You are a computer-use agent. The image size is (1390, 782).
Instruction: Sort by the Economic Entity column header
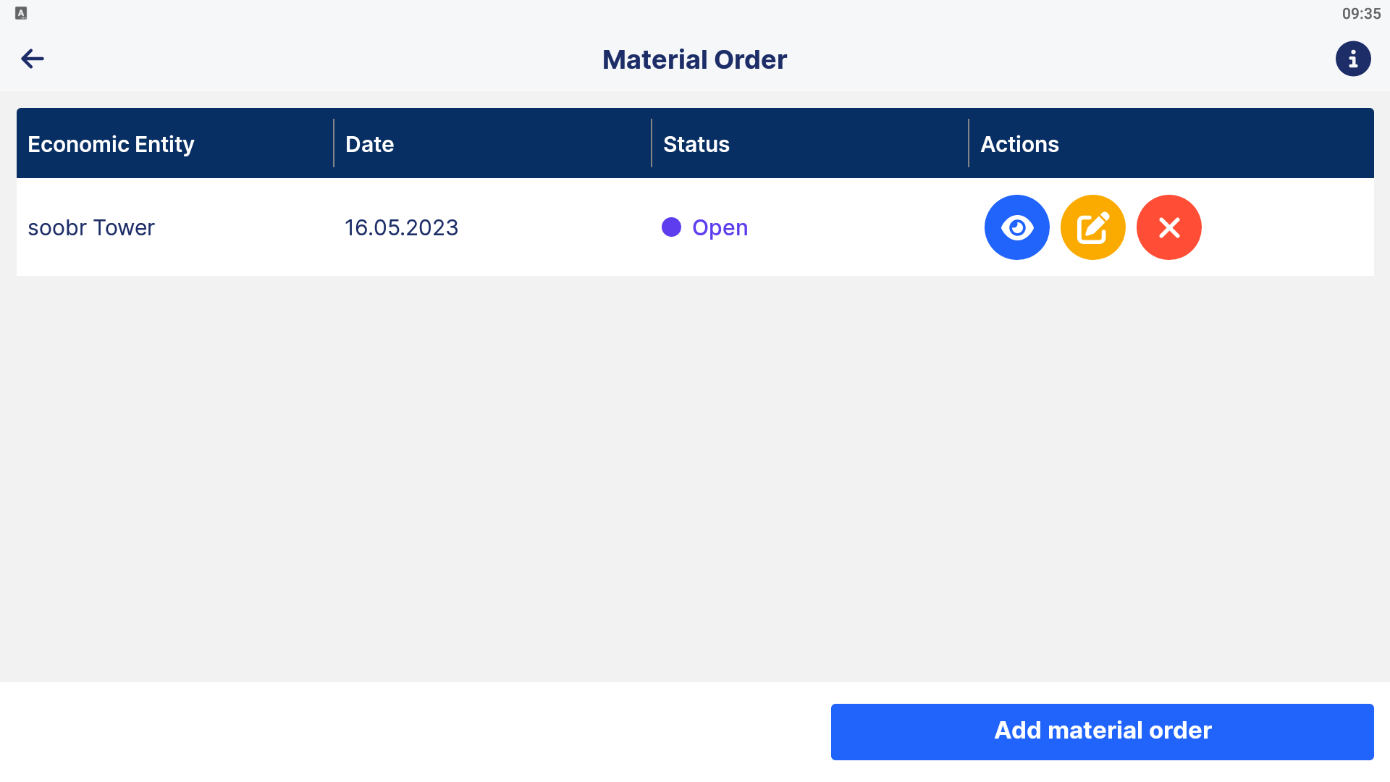(x=111, y=144)
